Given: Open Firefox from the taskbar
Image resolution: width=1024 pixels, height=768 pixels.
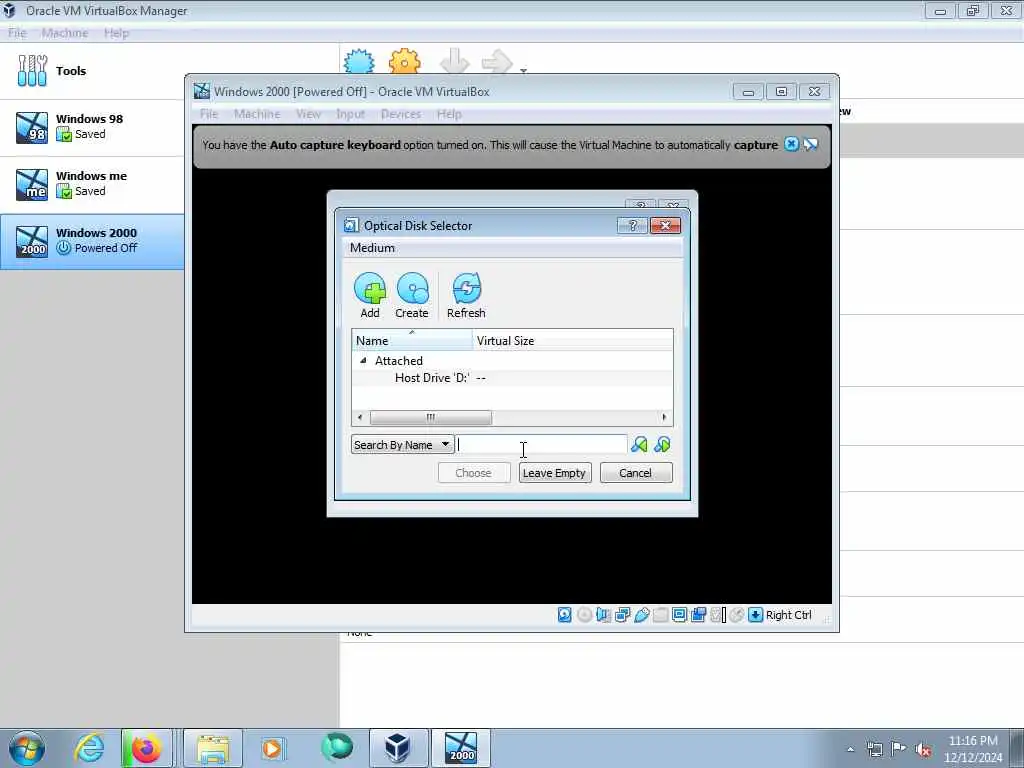Looking at the screenshot, I should (146, 748).
